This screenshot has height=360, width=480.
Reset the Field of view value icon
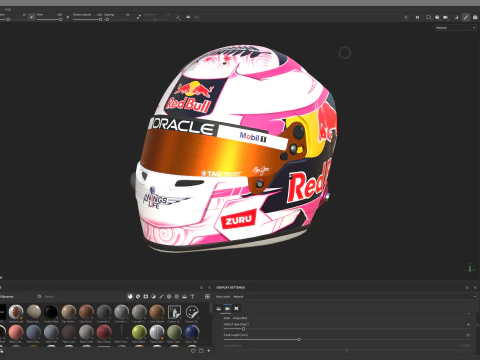(468, 324)
